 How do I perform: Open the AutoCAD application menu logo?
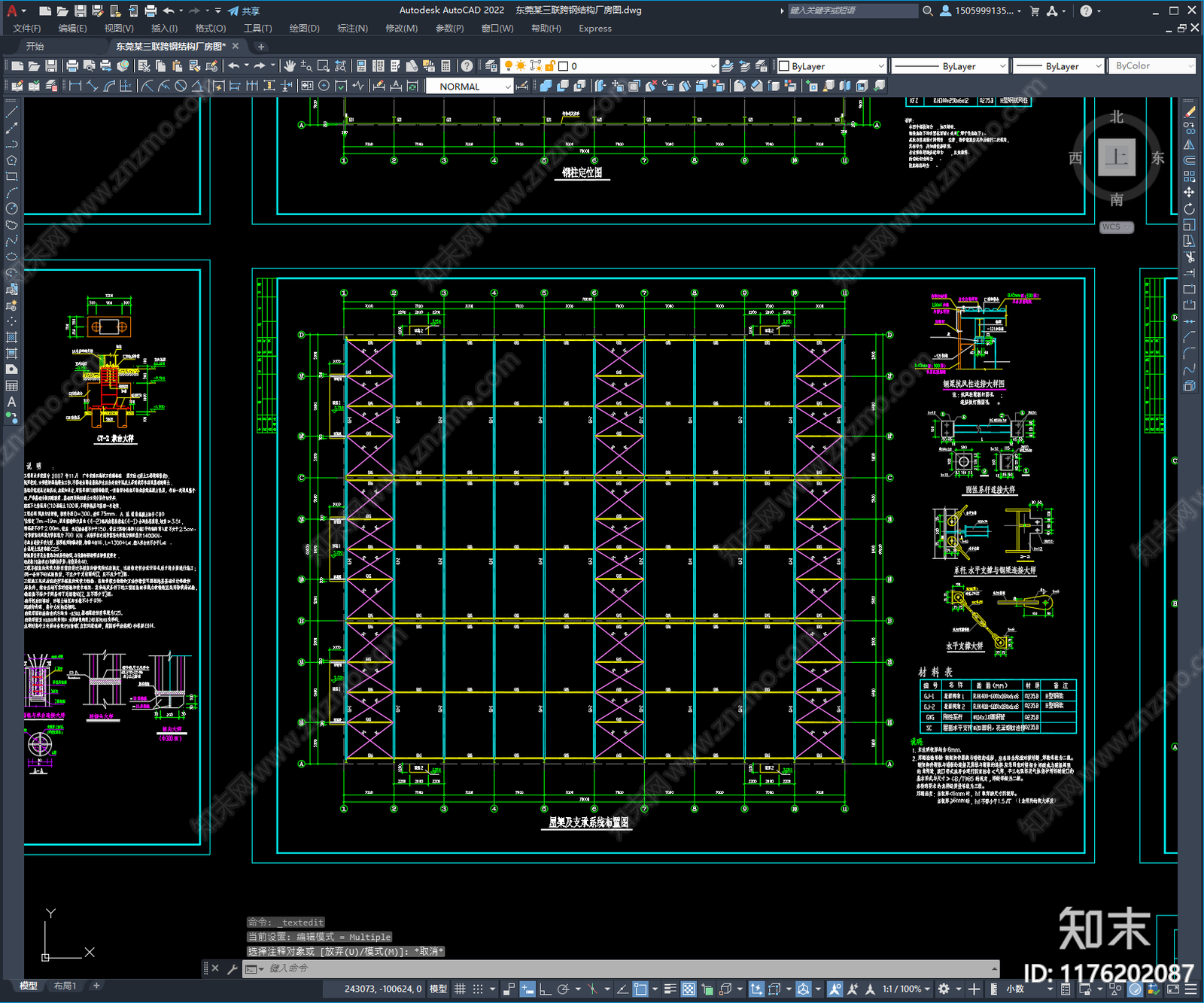coord(12,11)
